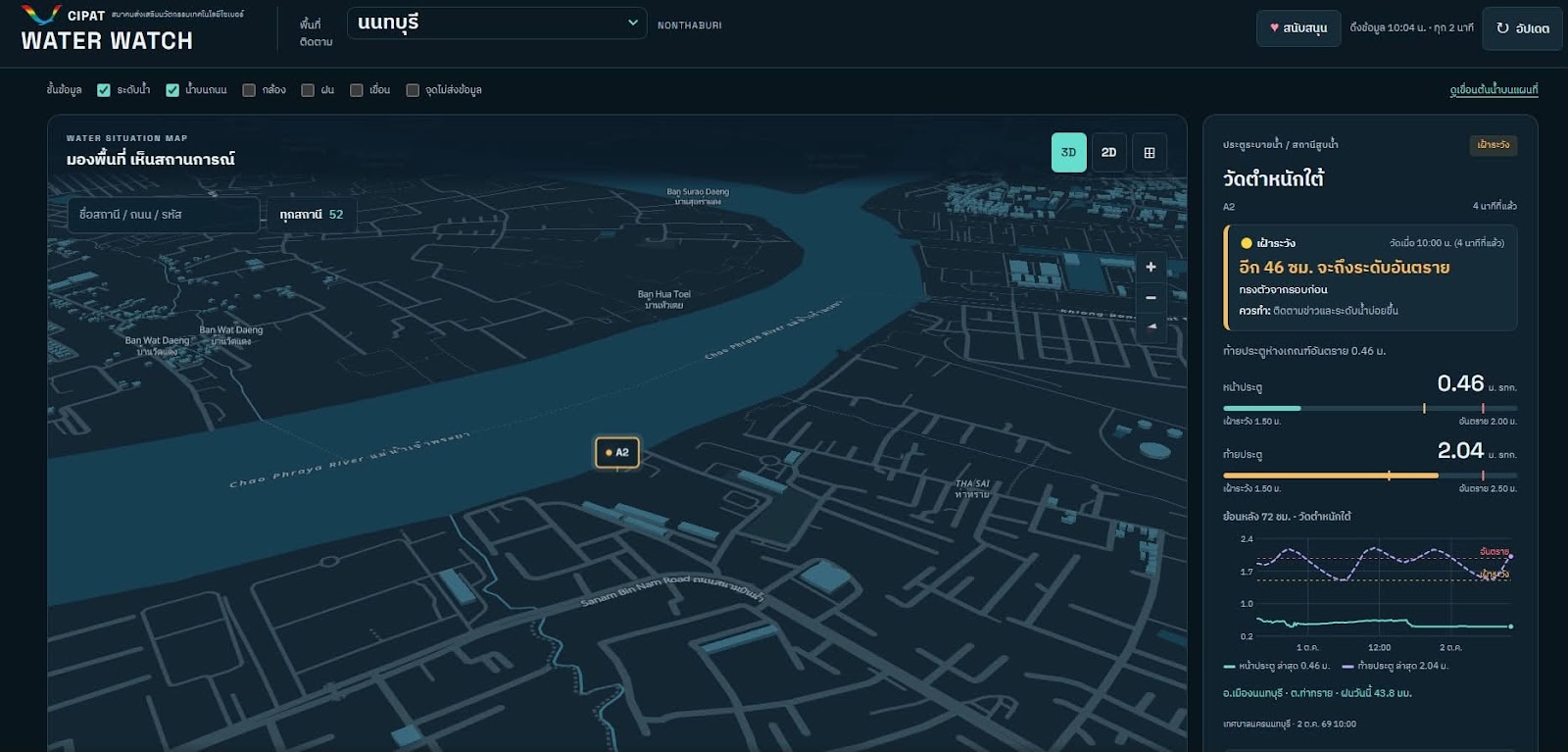
Task: Uncheck the ระดับน้ำ water level layer
Action: tap(104, 90)
